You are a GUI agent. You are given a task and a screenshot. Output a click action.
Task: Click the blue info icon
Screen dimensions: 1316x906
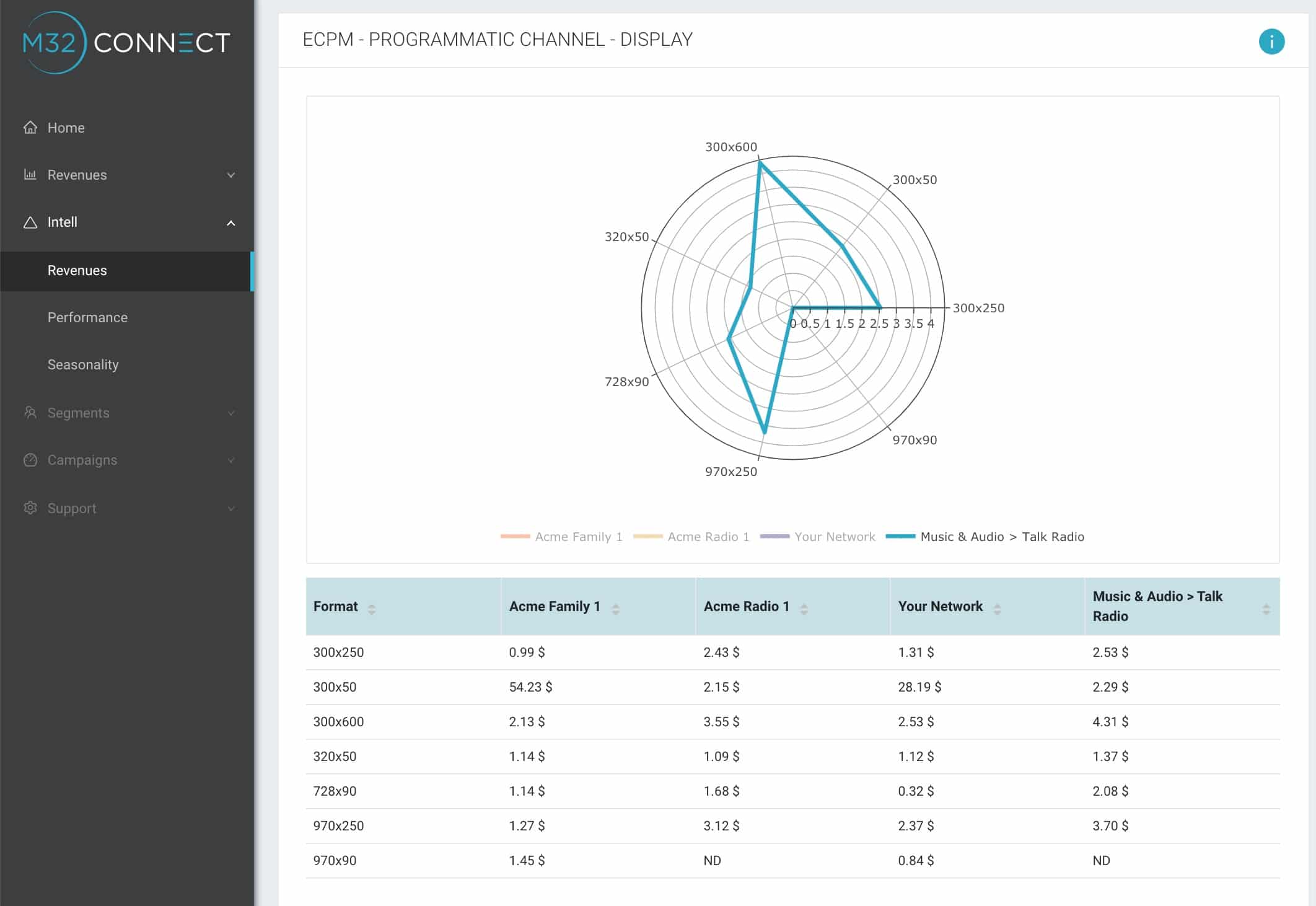(1271, 42)
